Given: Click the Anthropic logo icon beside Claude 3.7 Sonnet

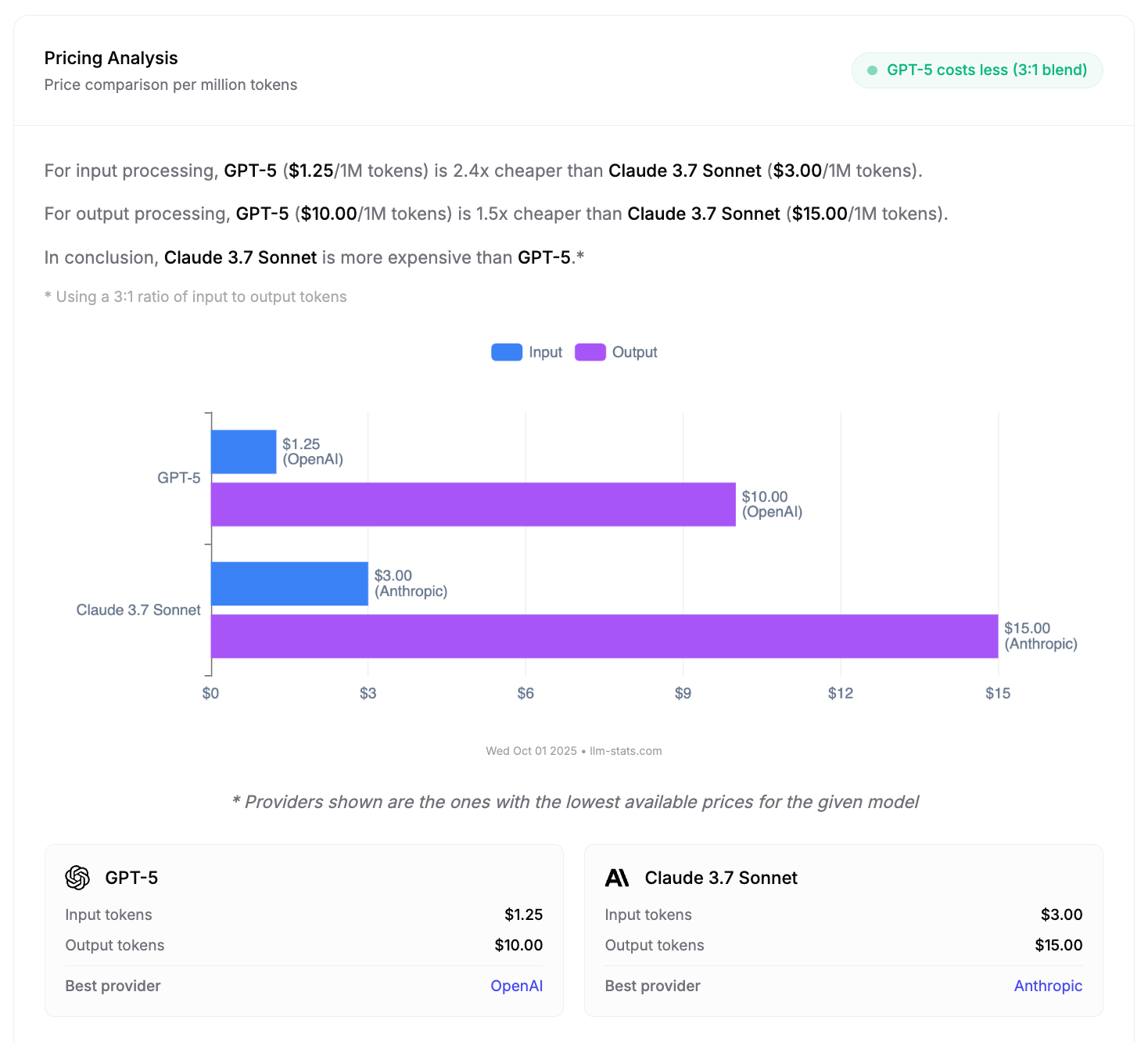Looking at the screenshot, I should 617,878.
